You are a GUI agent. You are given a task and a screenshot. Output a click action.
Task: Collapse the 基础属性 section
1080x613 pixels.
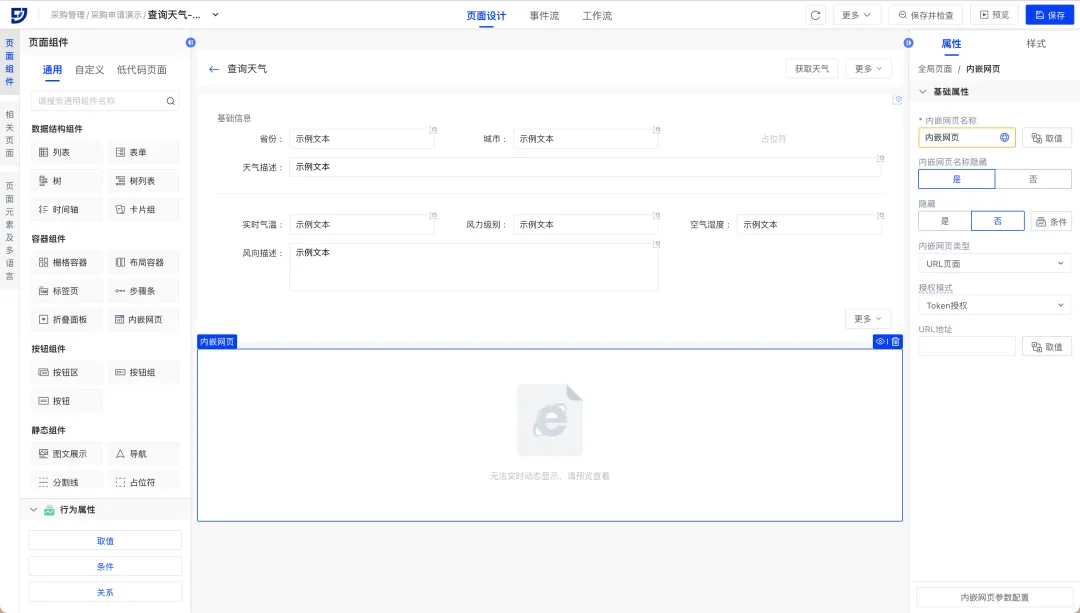[x=923, y=92]
